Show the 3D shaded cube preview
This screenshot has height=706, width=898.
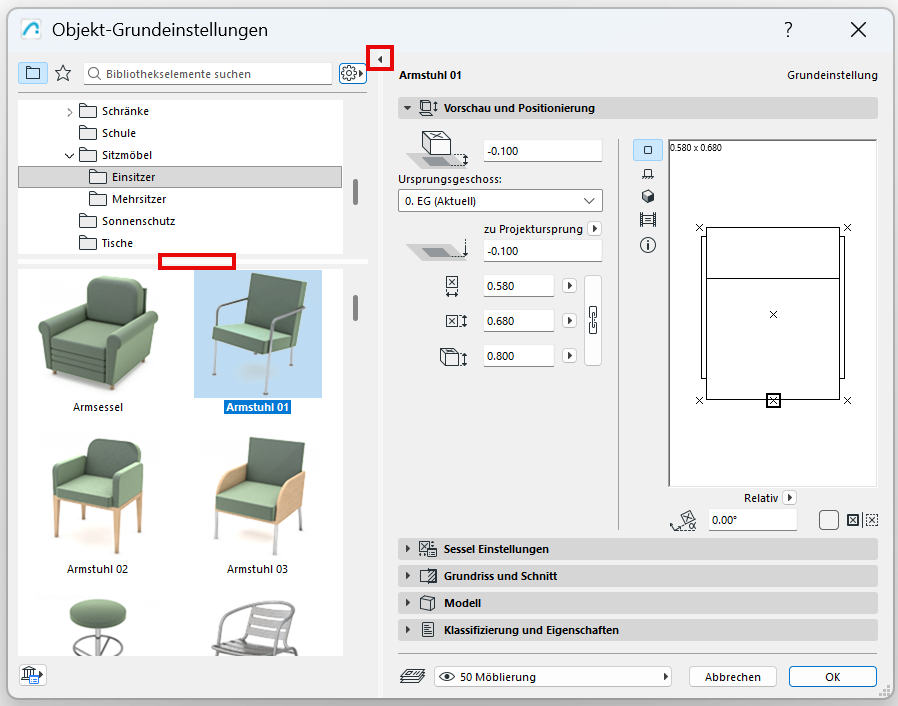(648, 196)
